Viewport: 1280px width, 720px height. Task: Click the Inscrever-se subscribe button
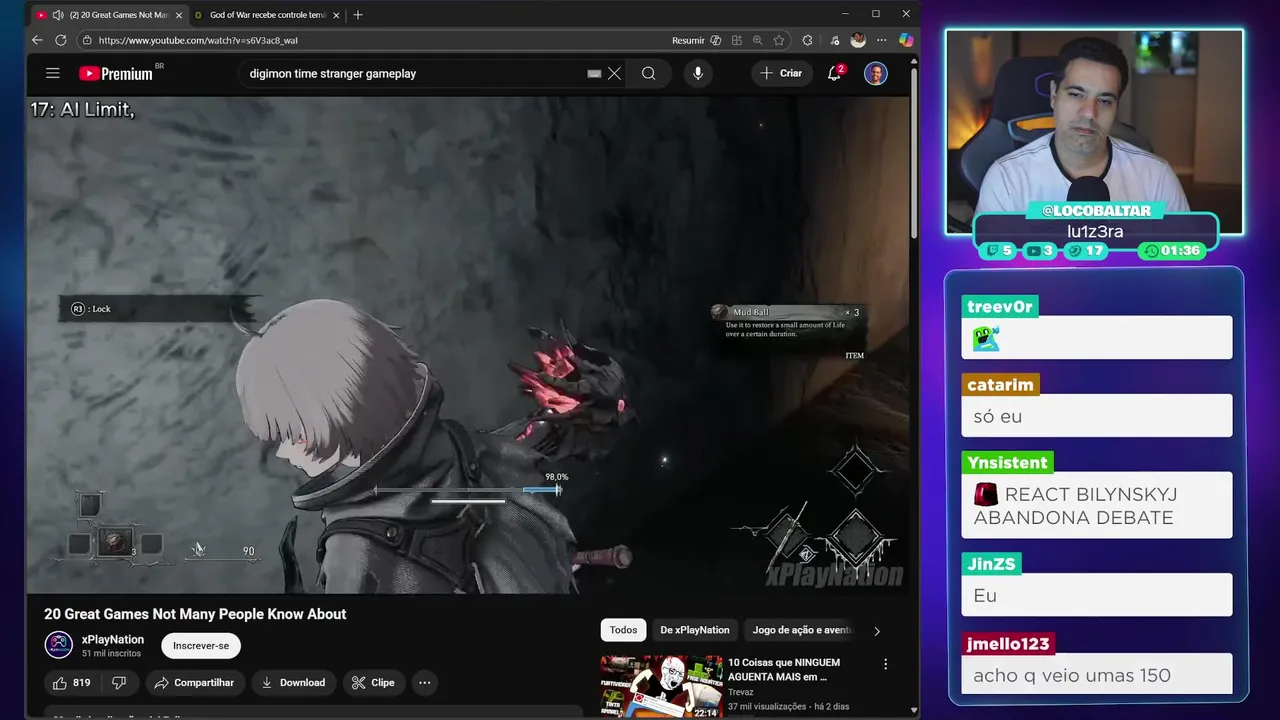(x=201, y=645)
